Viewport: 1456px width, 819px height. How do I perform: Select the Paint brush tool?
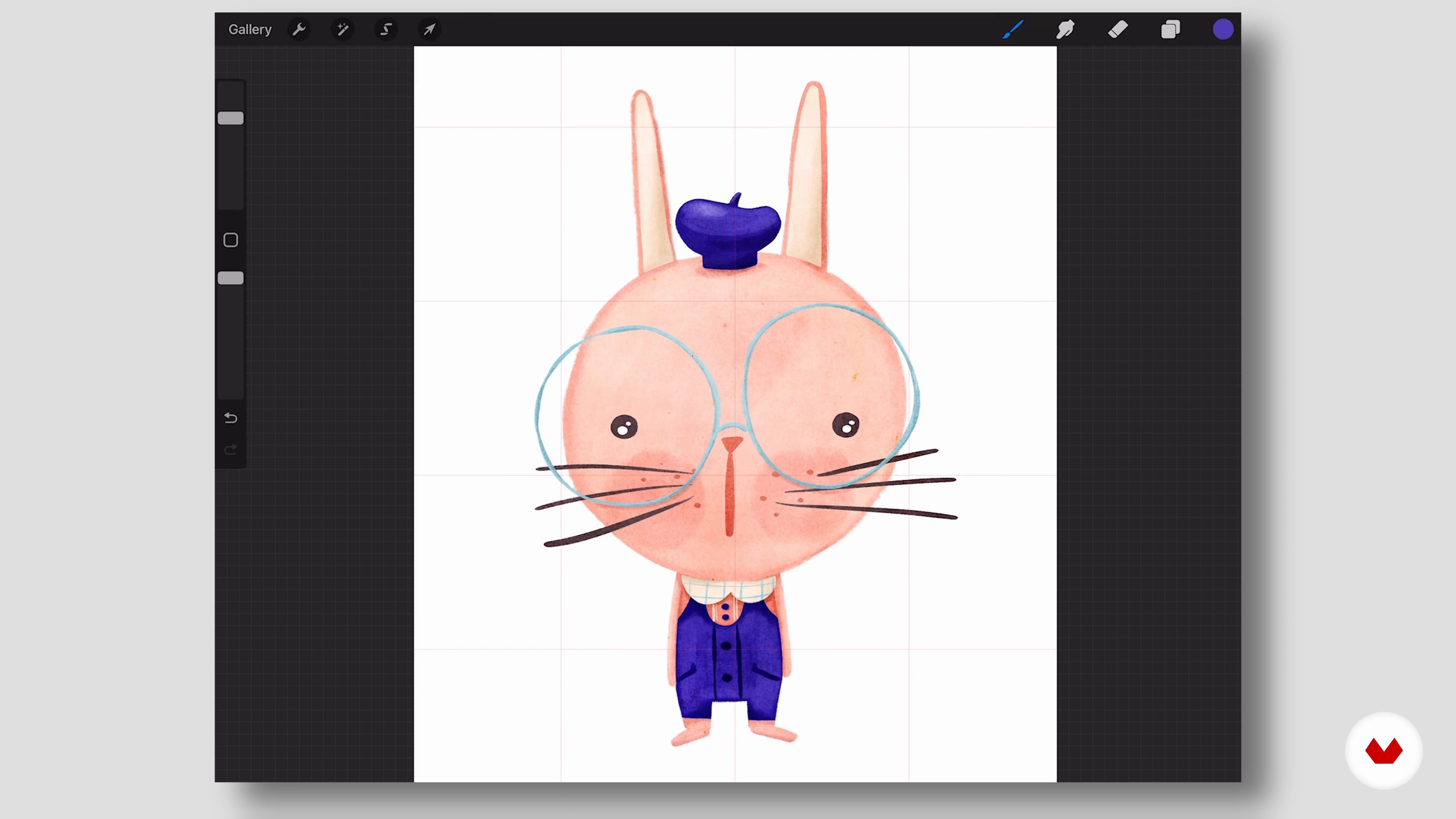click(1013, 30)
